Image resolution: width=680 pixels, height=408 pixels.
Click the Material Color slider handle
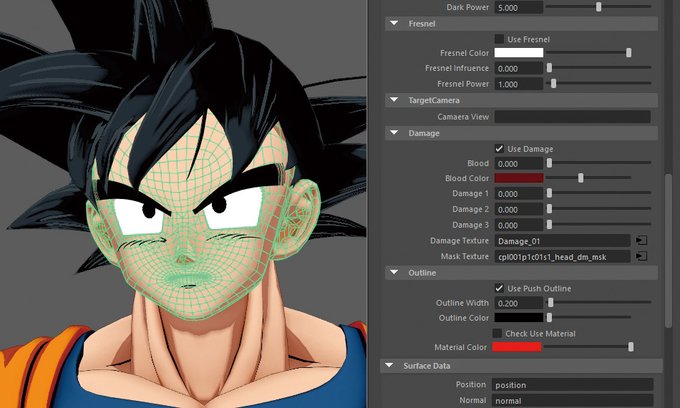point(631,347)
